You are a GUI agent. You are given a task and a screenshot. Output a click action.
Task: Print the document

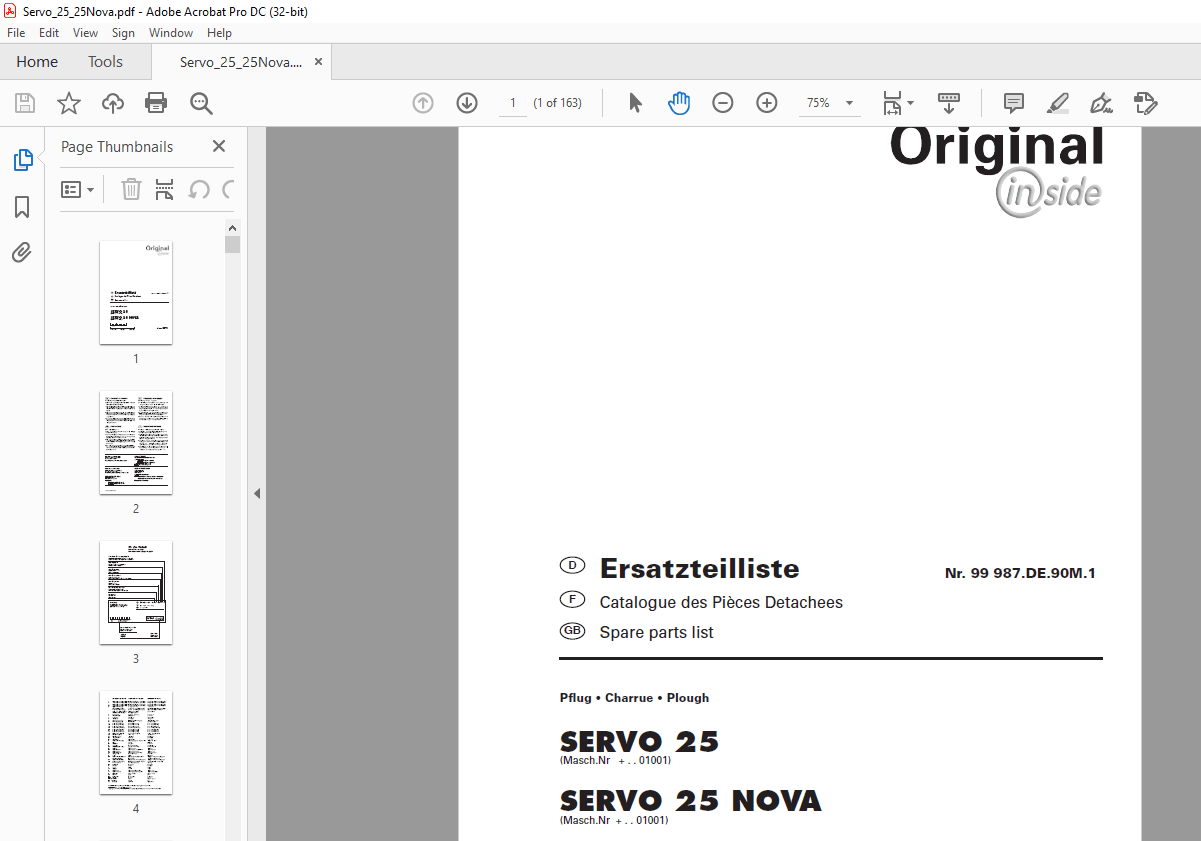(x=156, y=102)
